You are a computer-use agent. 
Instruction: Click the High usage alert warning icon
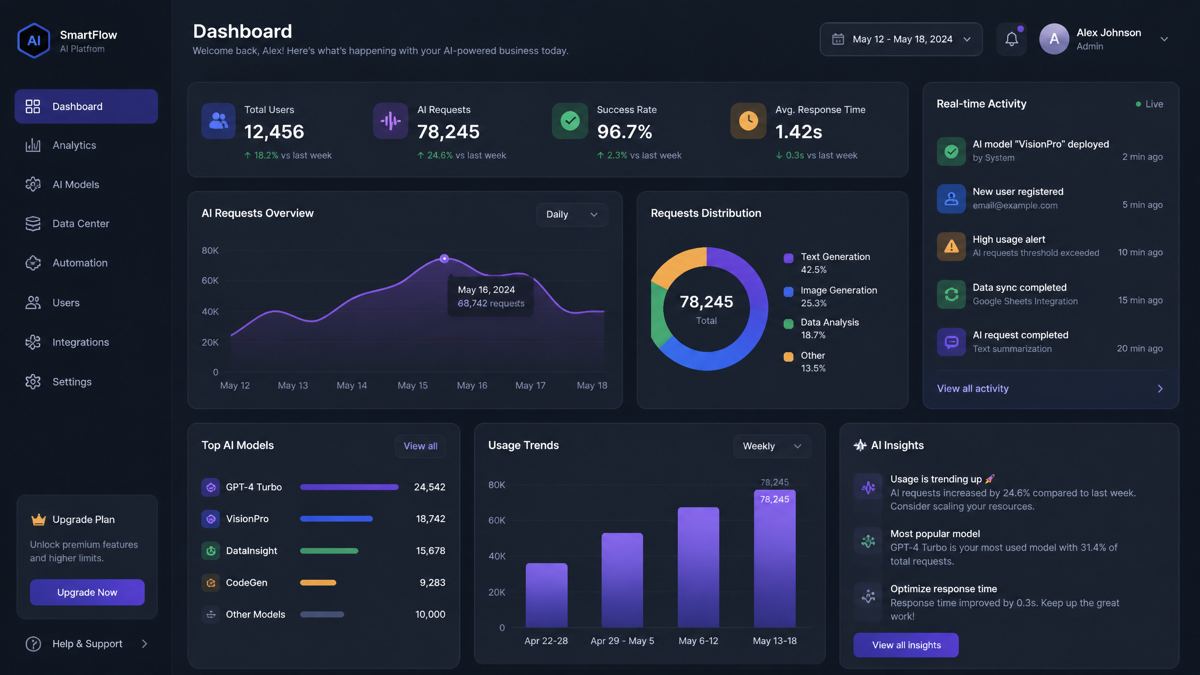pyautogui.click(x=951, y=246)
